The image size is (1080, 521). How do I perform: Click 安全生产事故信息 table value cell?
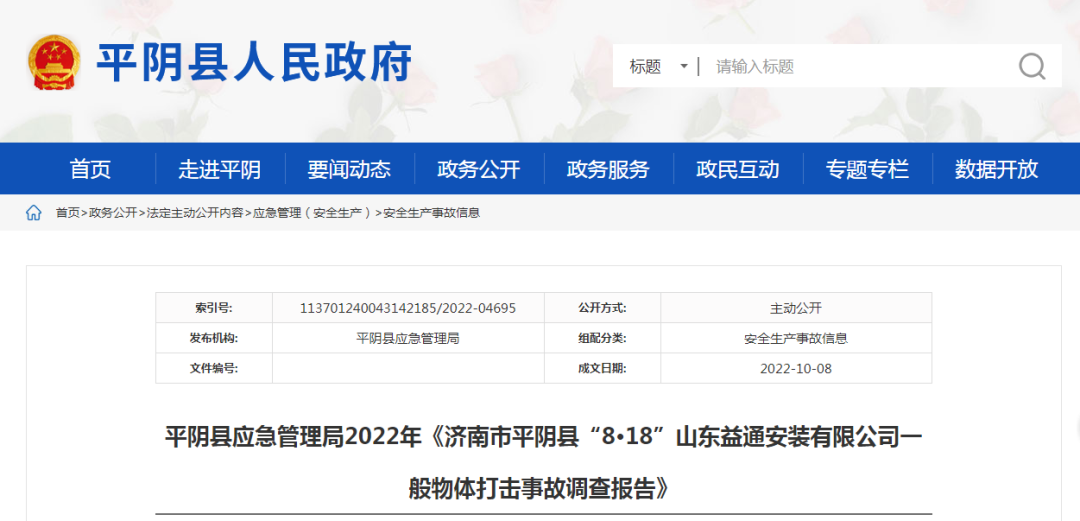tap(796, 338)
